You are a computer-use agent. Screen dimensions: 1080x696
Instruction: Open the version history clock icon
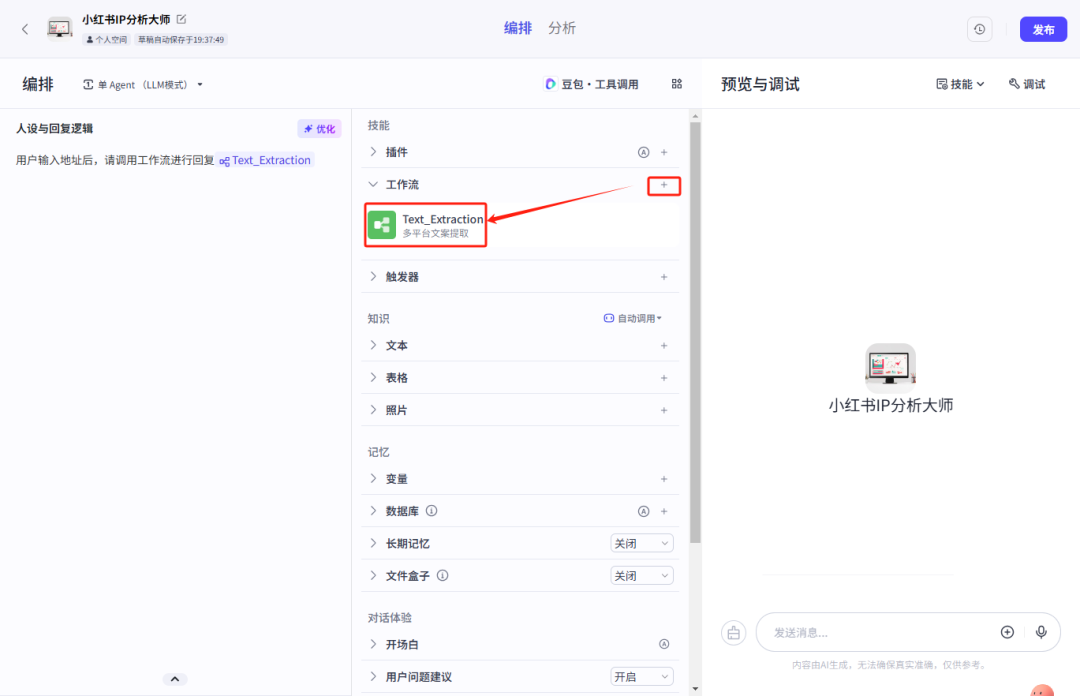point(979,29)
